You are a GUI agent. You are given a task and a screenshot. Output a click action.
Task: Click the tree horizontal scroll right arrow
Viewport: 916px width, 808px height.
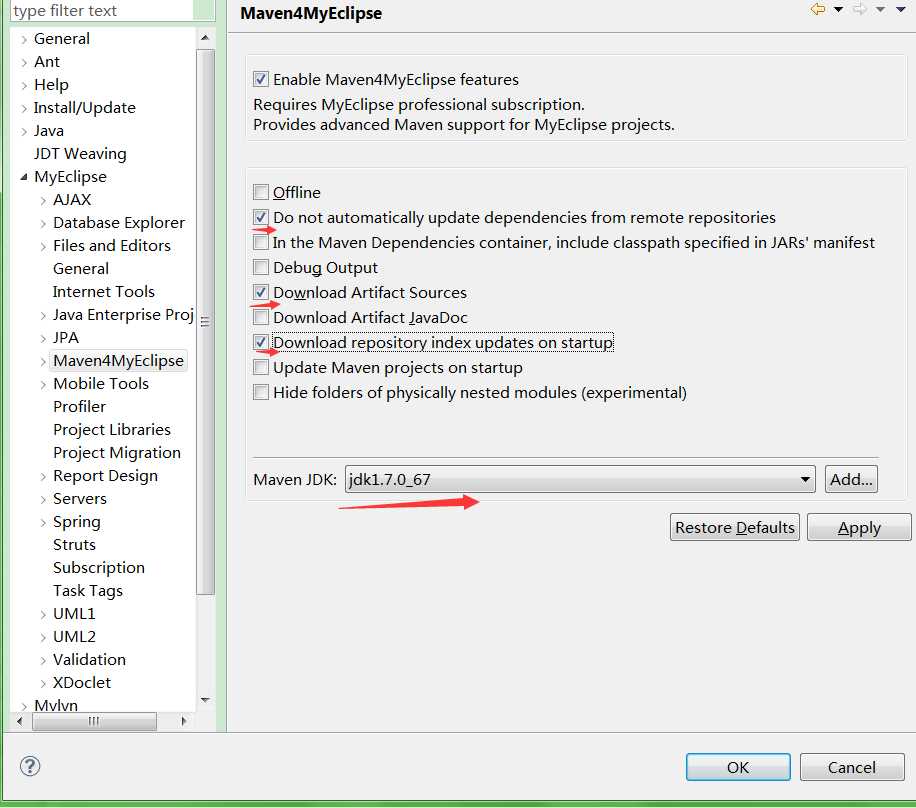click(x=183, y=721)
